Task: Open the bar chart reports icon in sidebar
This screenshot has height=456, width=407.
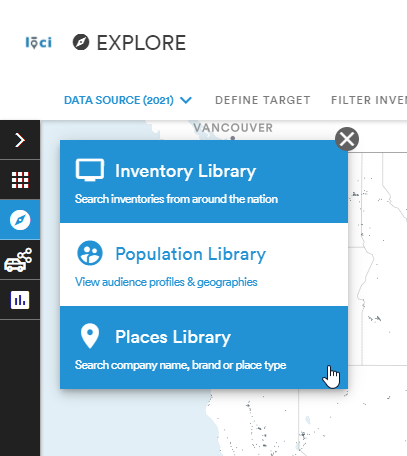Action: point(20,300)
